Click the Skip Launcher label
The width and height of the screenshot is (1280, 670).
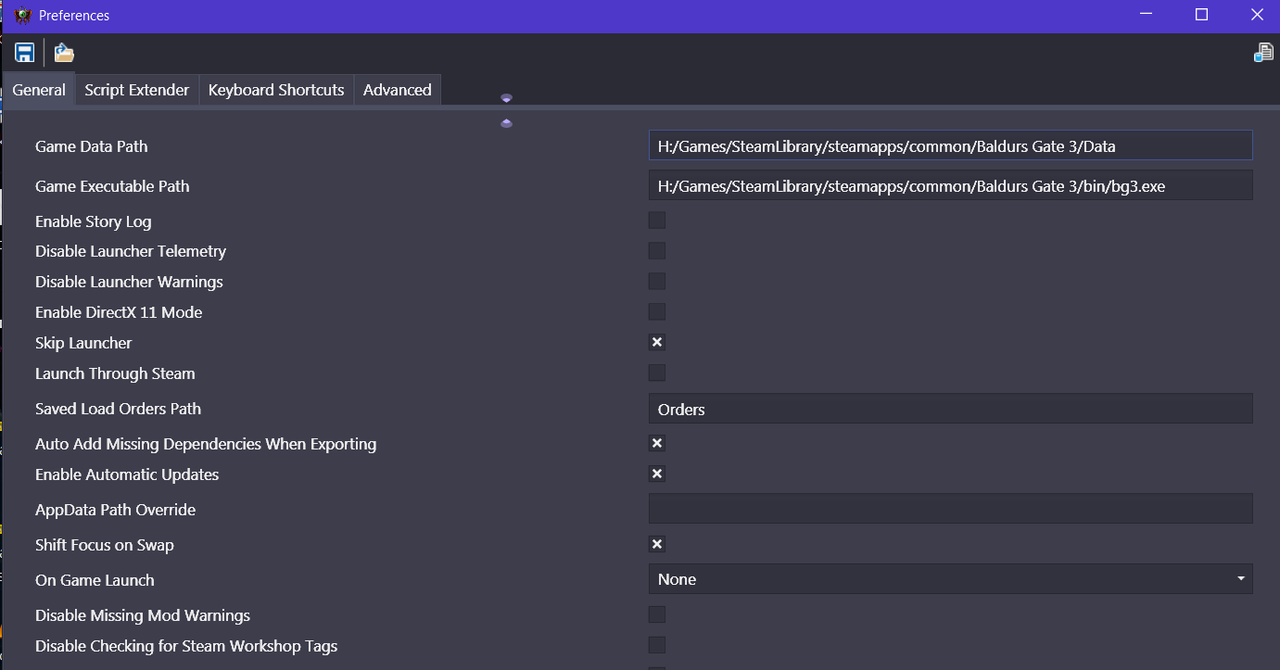[x=83, y=343]
